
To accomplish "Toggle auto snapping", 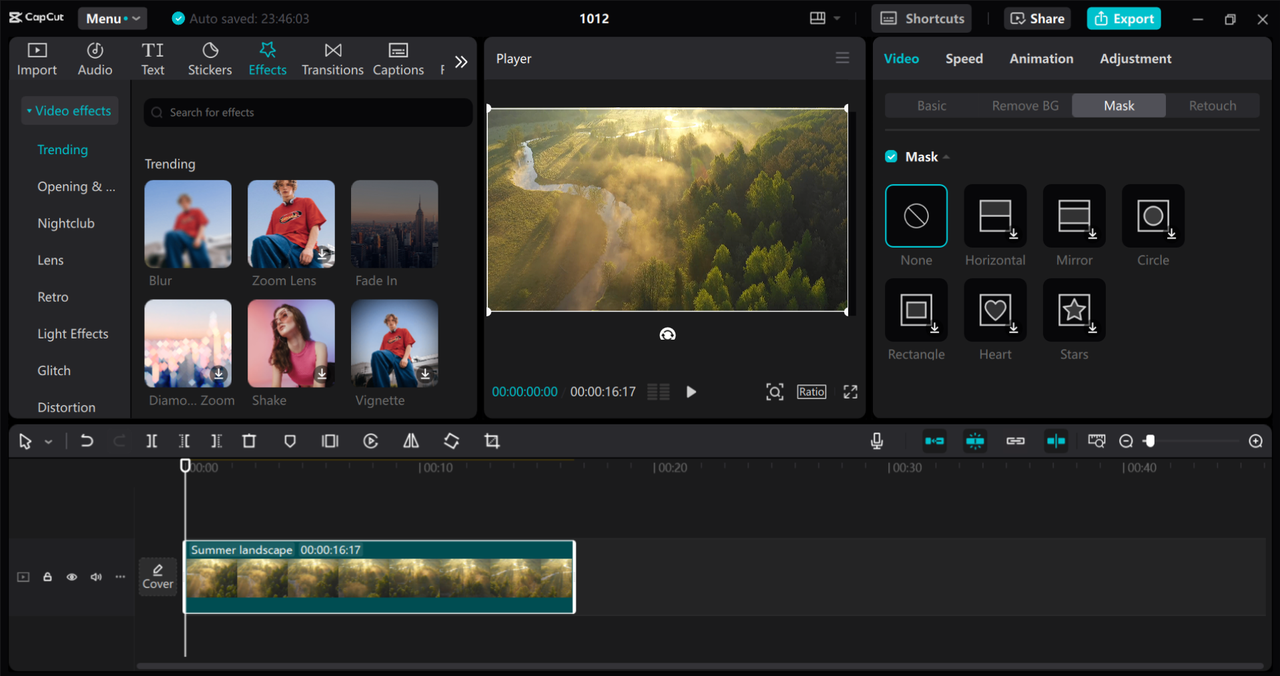I will coord(975,441).
